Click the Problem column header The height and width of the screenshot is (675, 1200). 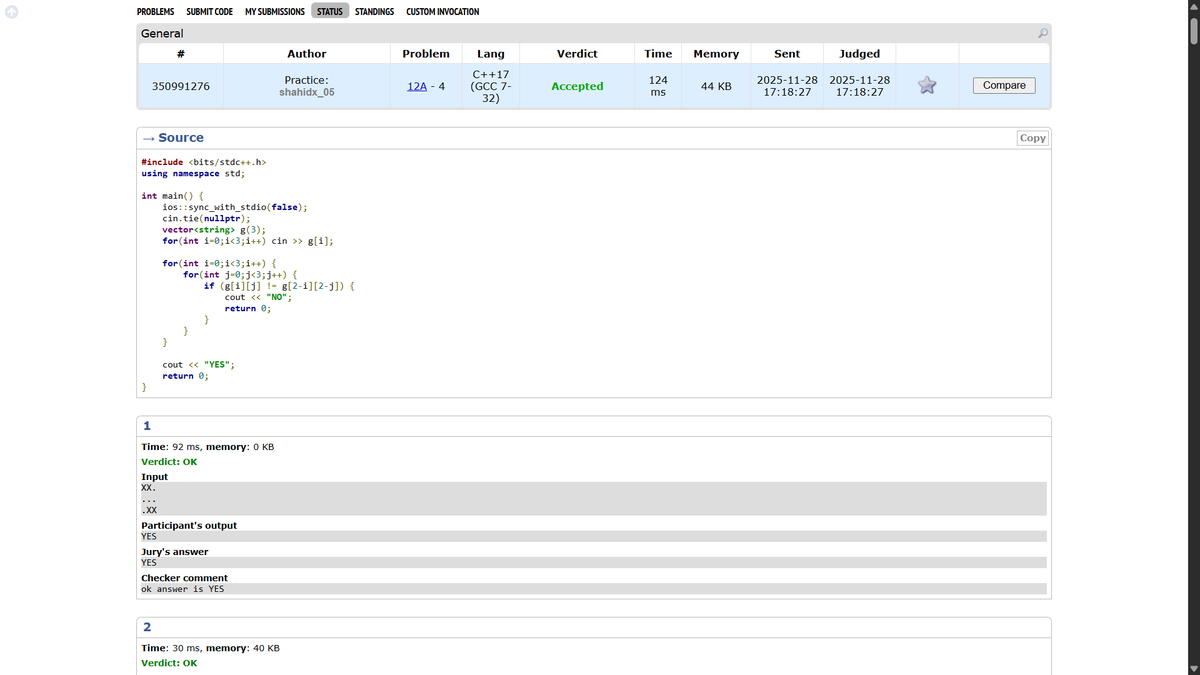[x=426, y=53]
